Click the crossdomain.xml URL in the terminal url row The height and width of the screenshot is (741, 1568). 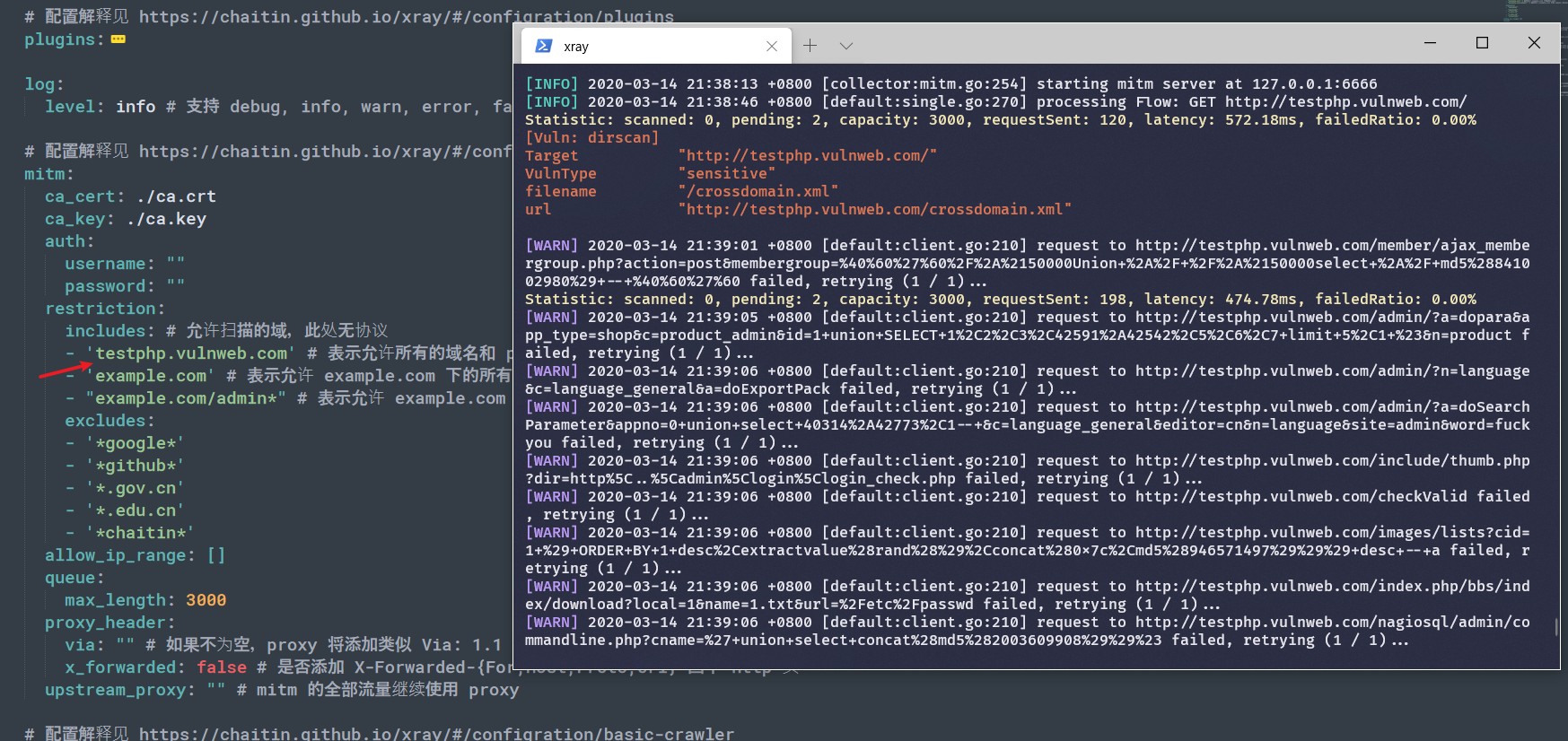tap(875, 209)
